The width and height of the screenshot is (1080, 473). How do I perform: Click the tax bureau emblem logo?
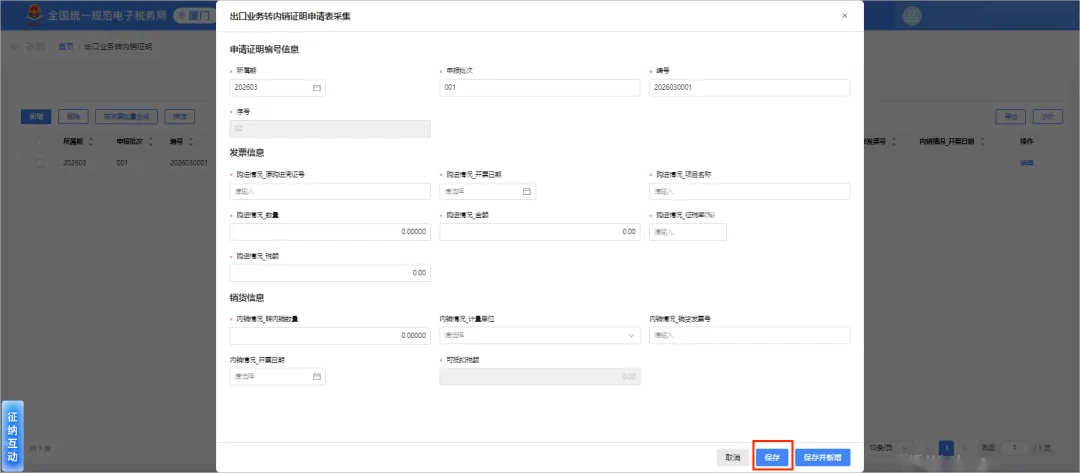point(34,14)
